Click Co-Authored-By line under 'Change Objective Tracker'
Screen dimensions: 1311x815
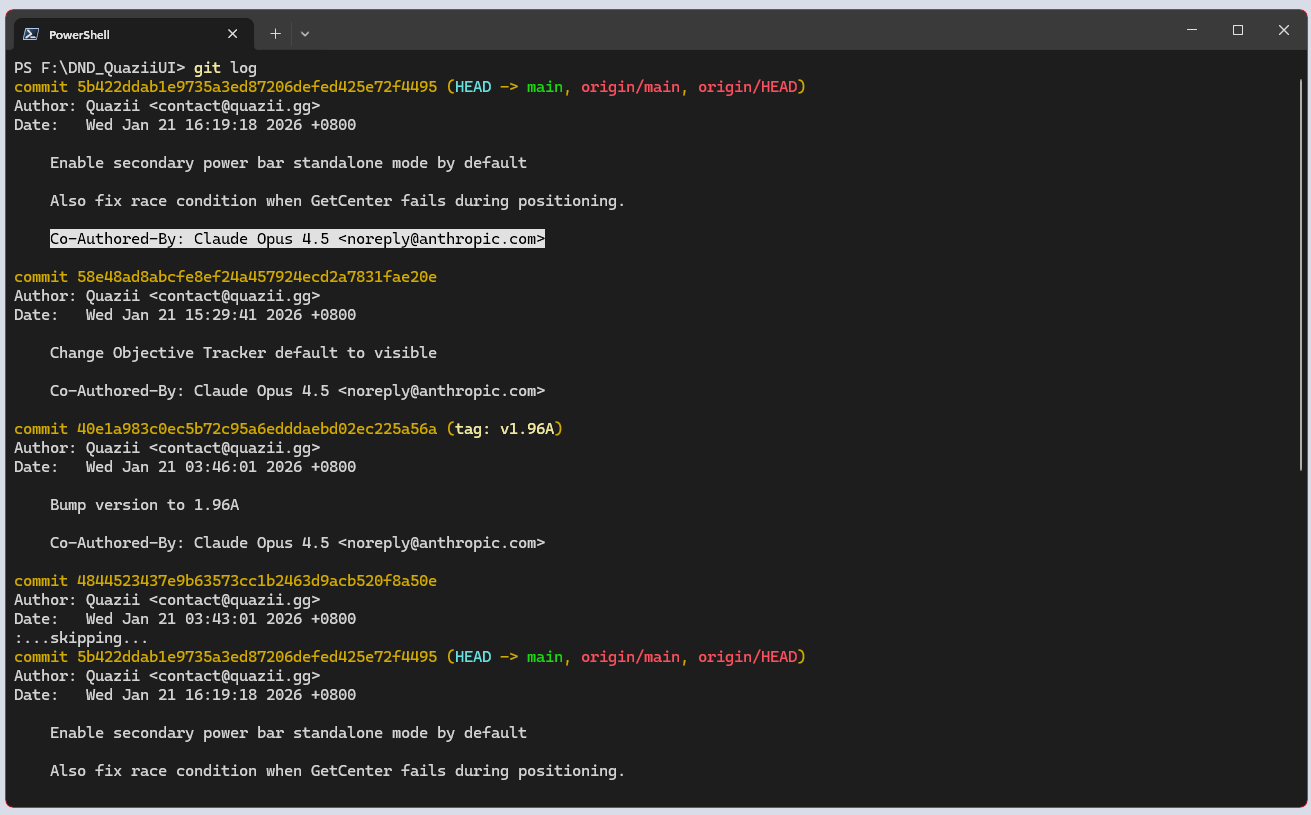click(x=297, y=391)
